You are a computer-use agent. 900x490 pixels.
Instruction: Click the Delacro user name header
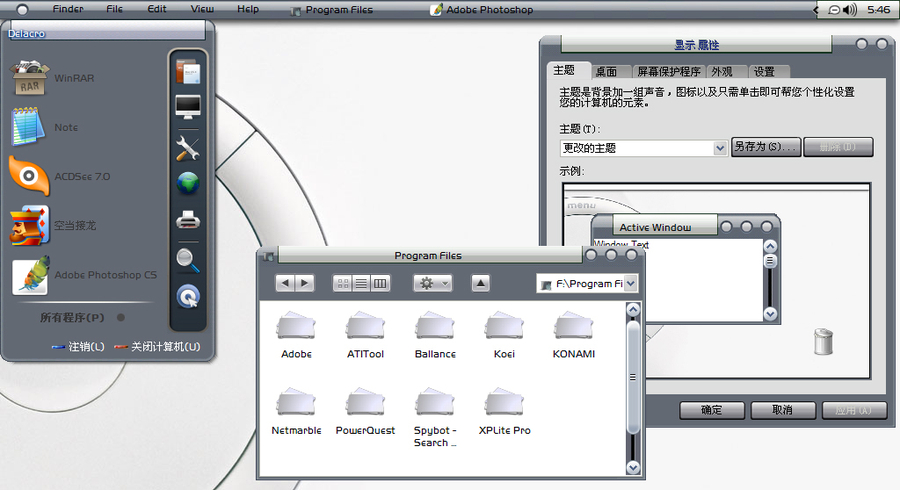point(26,33)
